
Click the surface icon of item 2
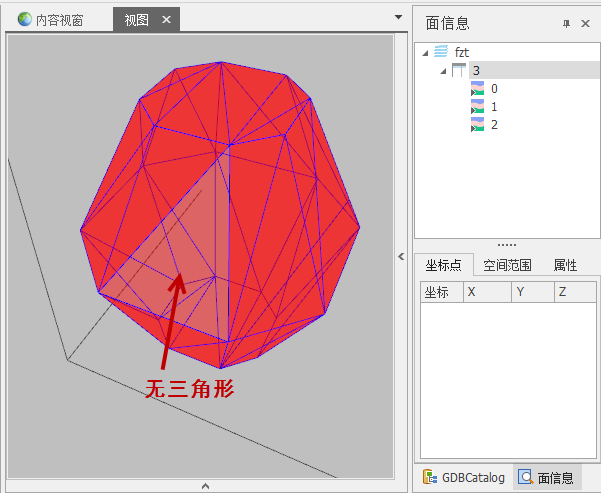click(477, 125)
